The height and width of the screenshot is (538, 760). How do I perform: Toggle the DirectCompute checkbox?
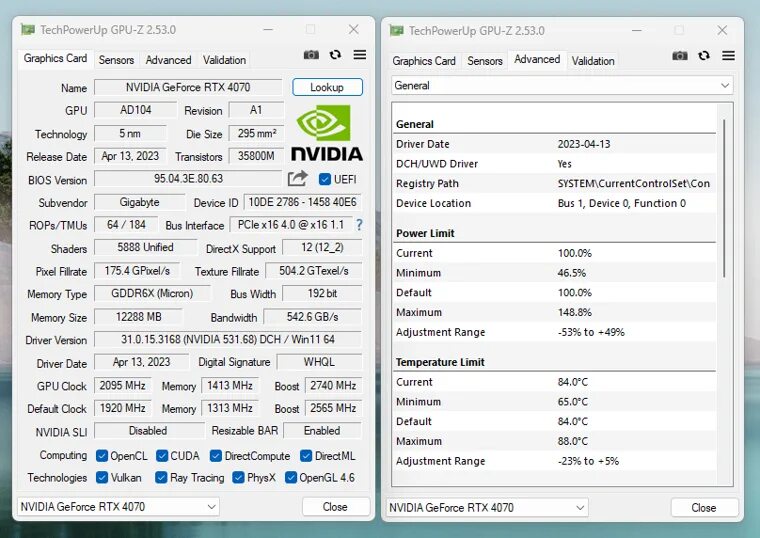click(216, 456)
